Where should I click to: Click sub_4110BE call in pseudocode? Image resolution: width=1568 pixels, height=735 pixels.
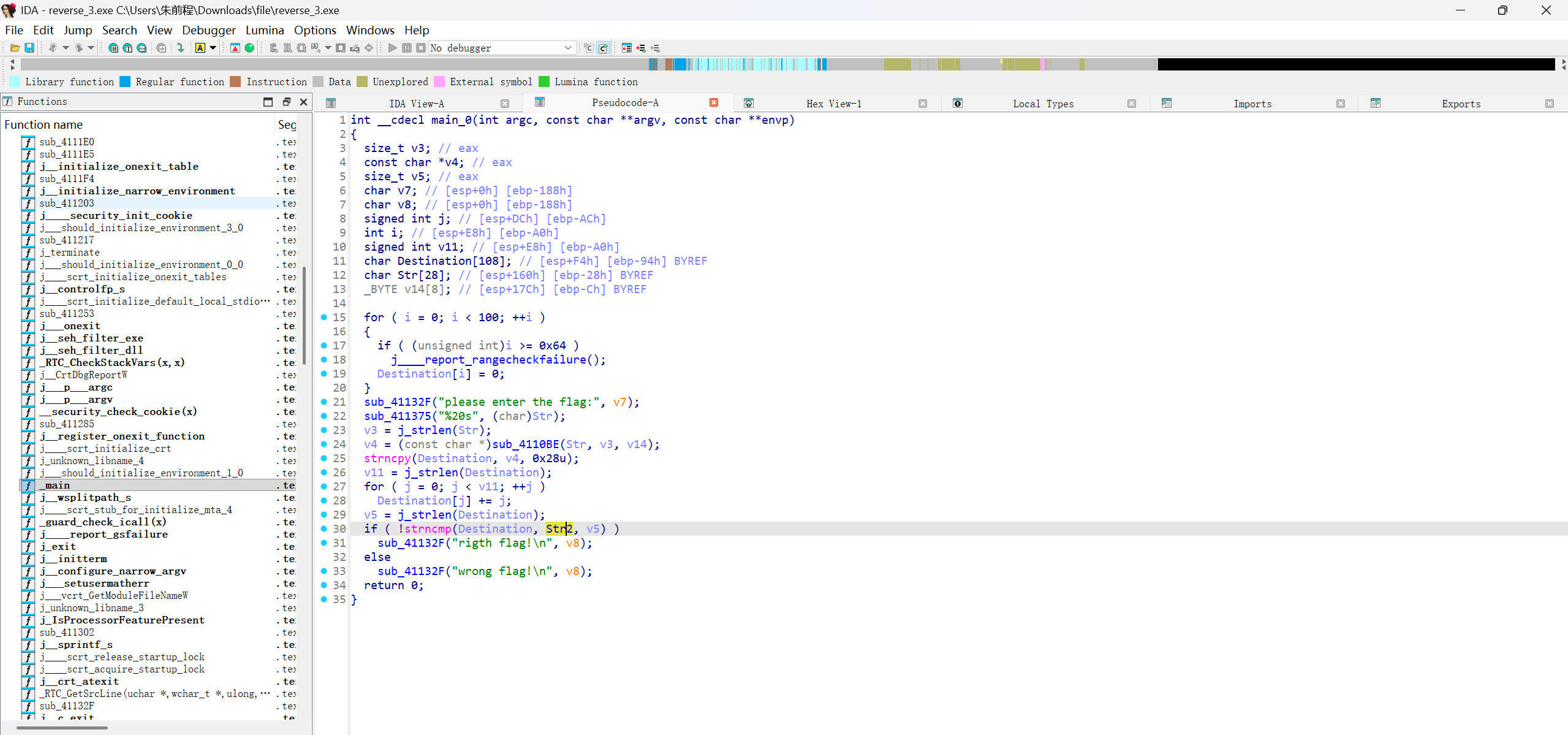(x=526, y=444)
